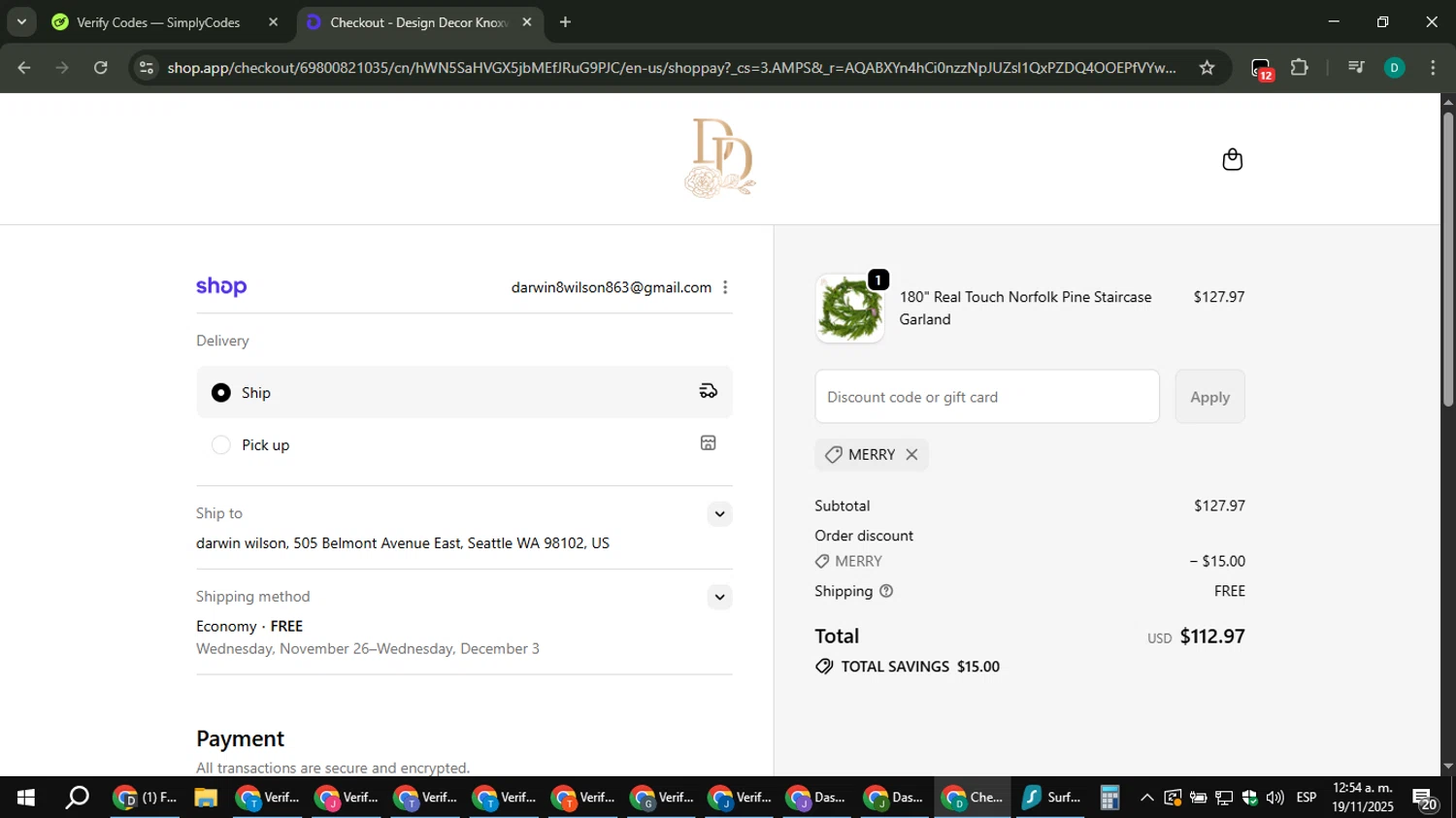Click the total amount $112.97
The width and height of the screenshot is (1456, 818).
pyautogui.click(x=1212, y=637)
